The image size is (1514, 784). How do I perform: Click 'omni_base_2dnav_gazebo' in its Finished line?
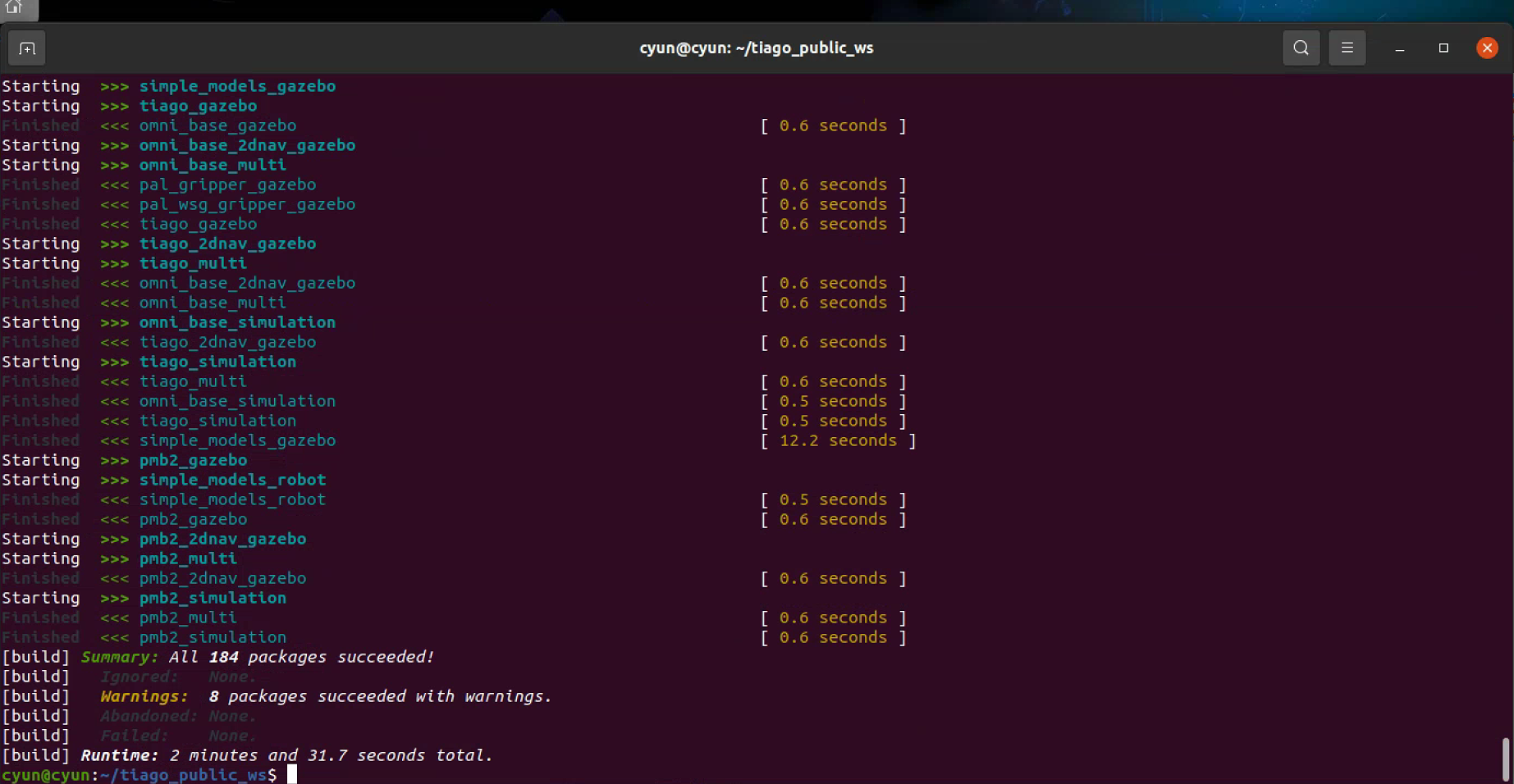pos(247,283)
